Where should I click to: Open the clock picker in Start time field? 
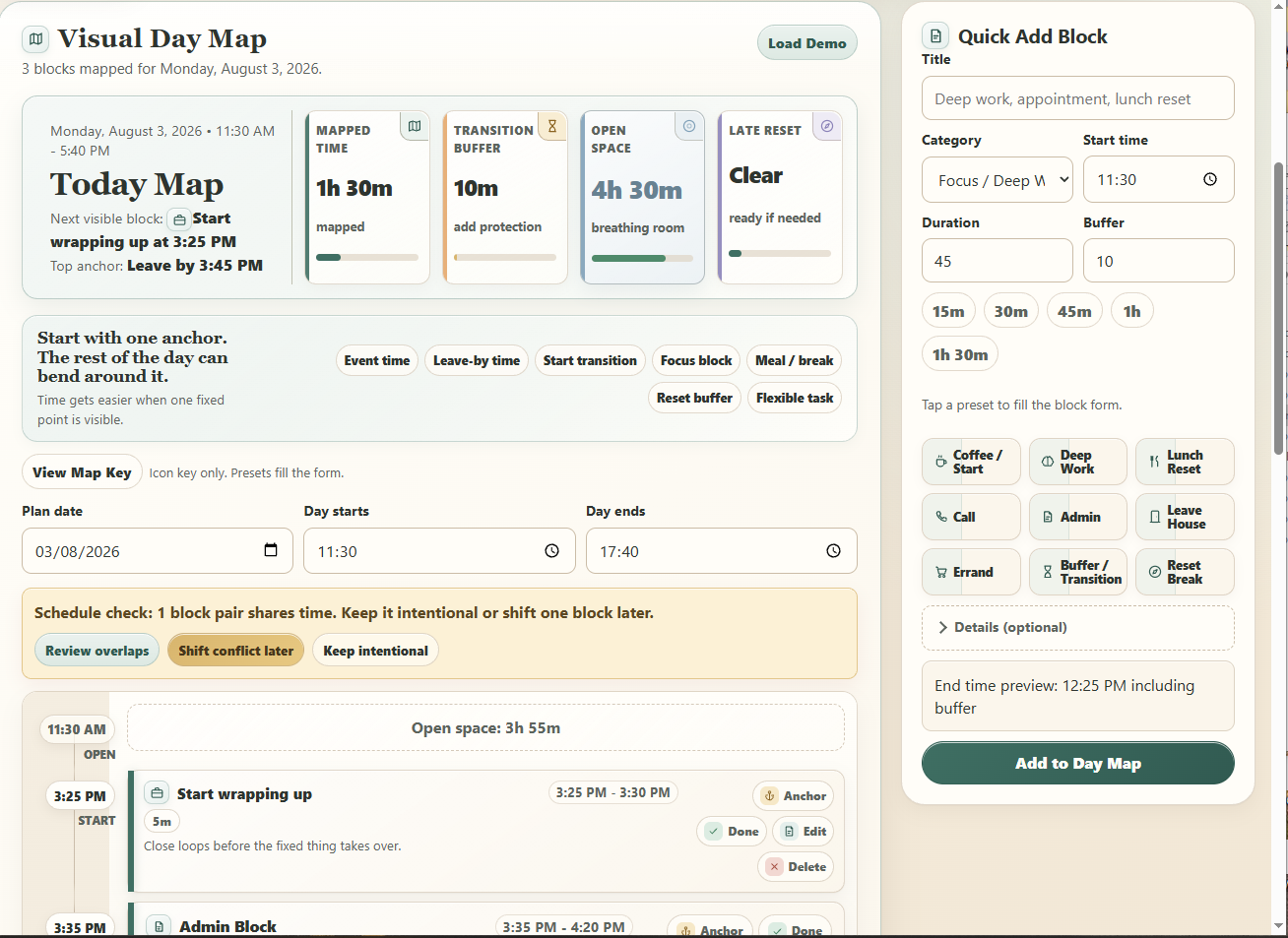coord(1210,179)
